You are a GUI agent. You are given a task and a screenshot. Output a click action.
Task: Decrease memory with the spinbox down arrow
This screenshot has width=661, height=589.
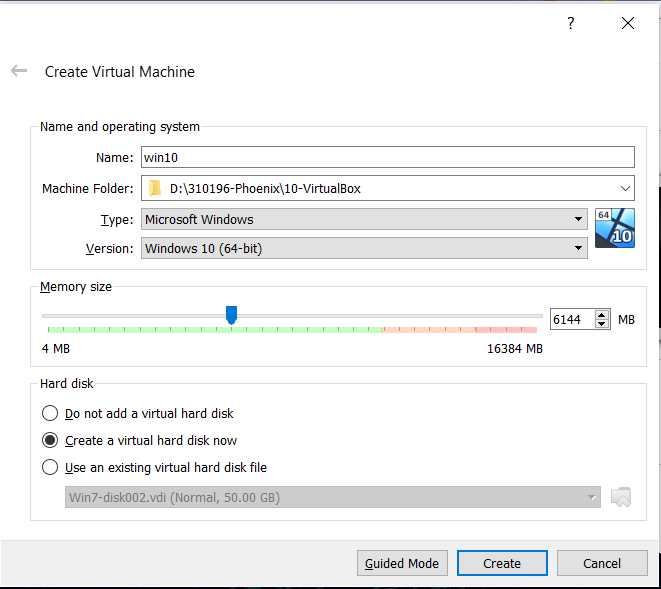click(602, 324)
